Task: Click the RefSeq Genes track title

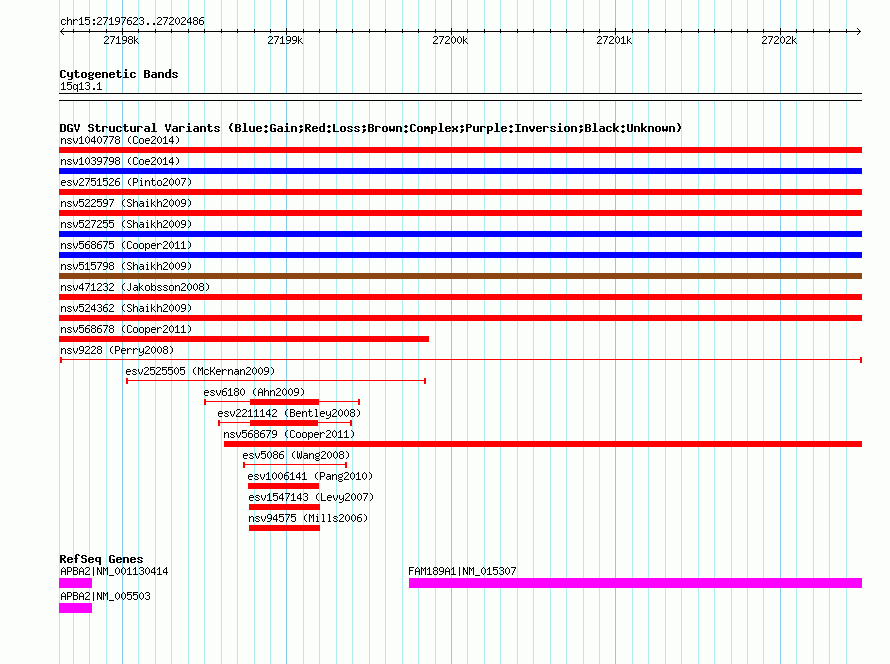Action: click(101, 559)
